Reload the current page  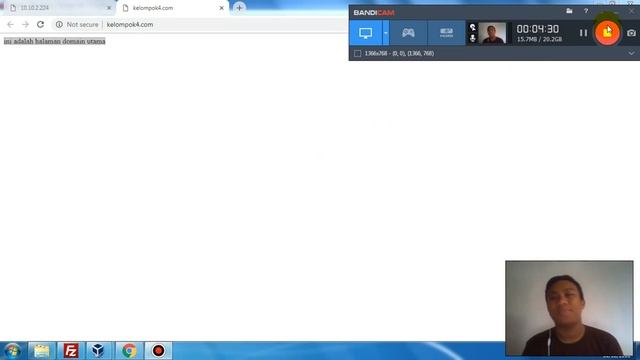coord(40,24)
